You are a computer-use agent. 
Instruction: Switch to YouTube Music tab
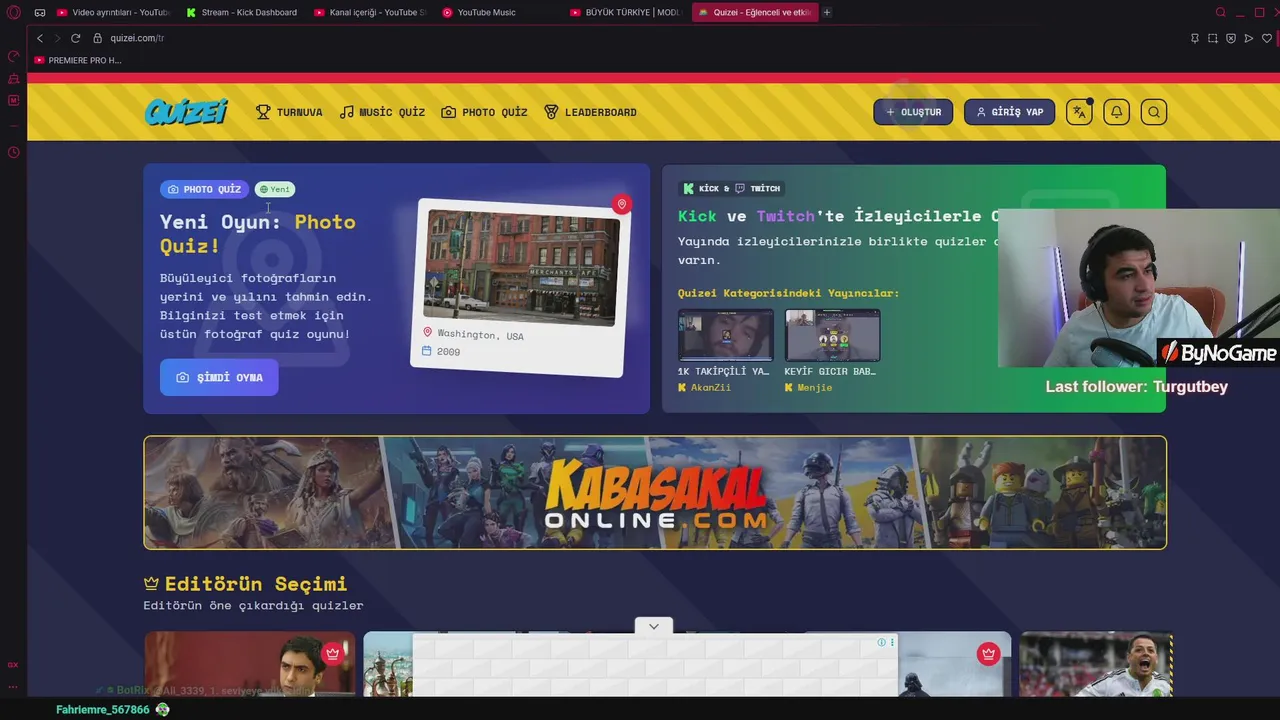coord(498,12)
